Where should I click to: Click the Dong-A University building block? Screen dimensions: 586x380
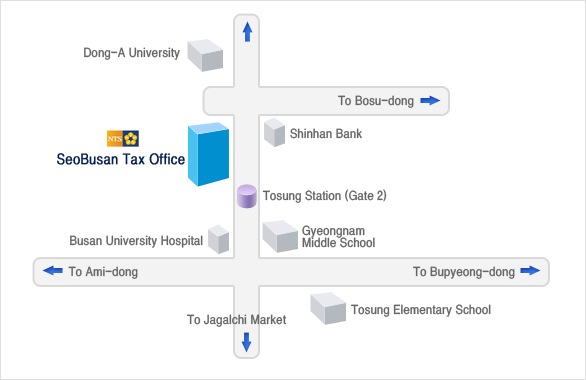tap(205, 55)
